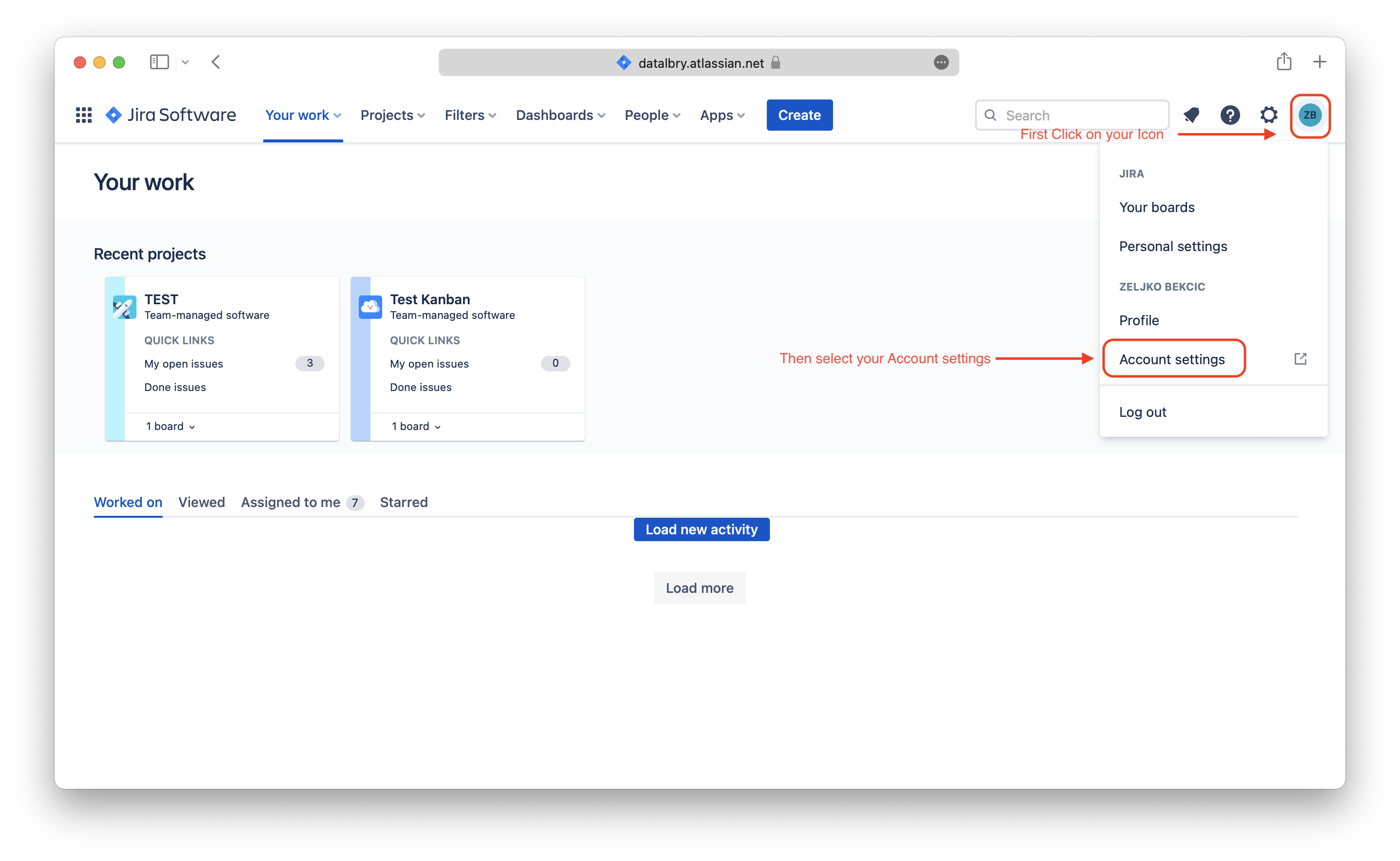Switch to the Assigned to me tab
The height and width of the screenshot is (861, 1400).
[x=291, y=502]
